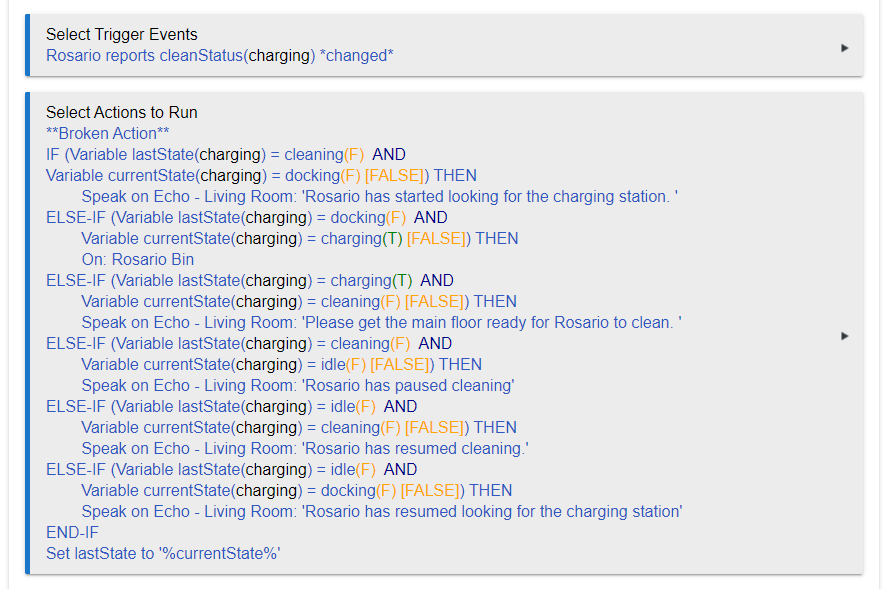Click the Select Actions to Run heading

tap(121, 113)
